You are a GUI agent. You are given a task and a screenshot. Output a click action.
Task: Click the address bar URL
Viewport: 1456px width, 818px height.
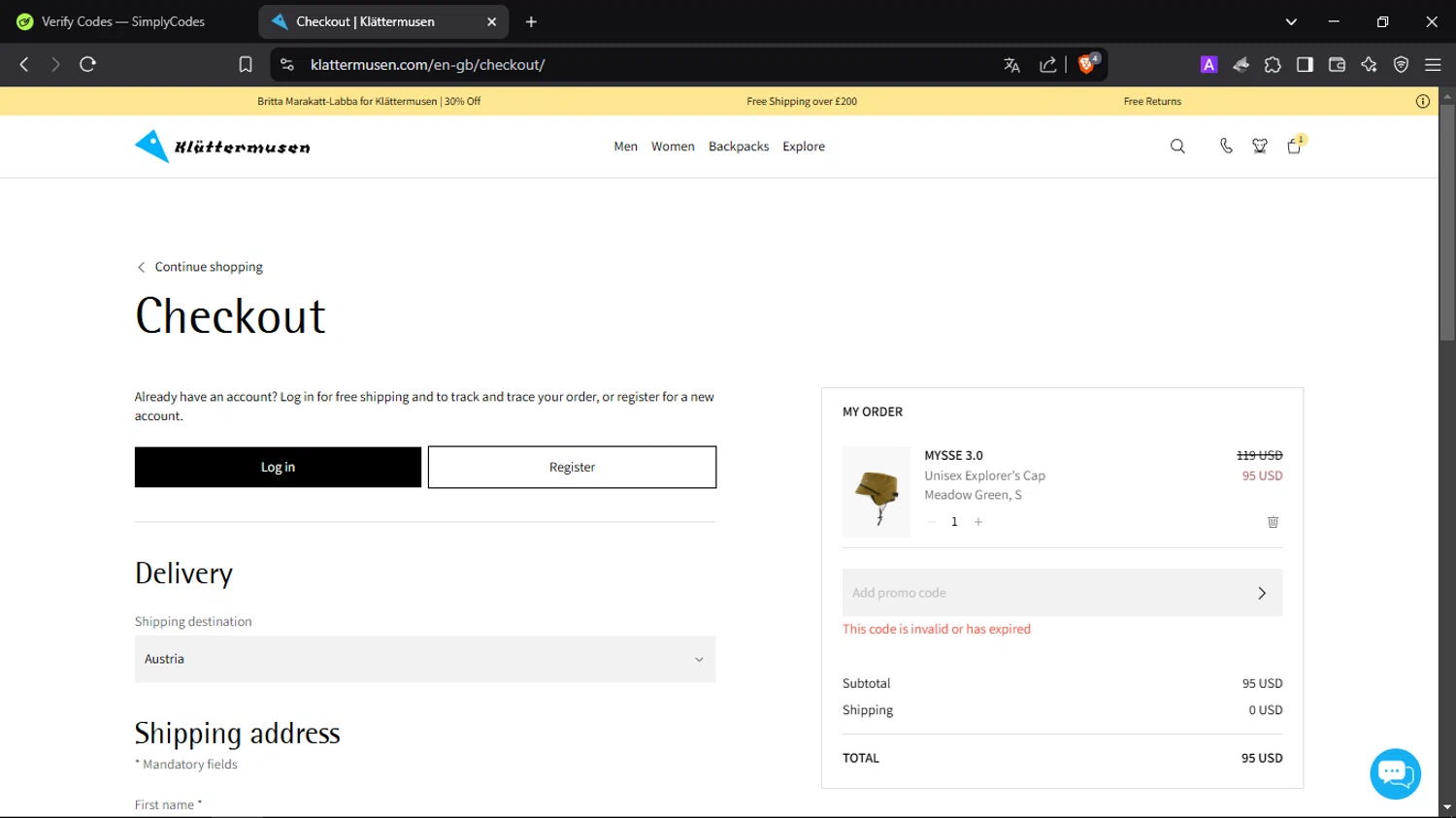(x=428, y=65)
